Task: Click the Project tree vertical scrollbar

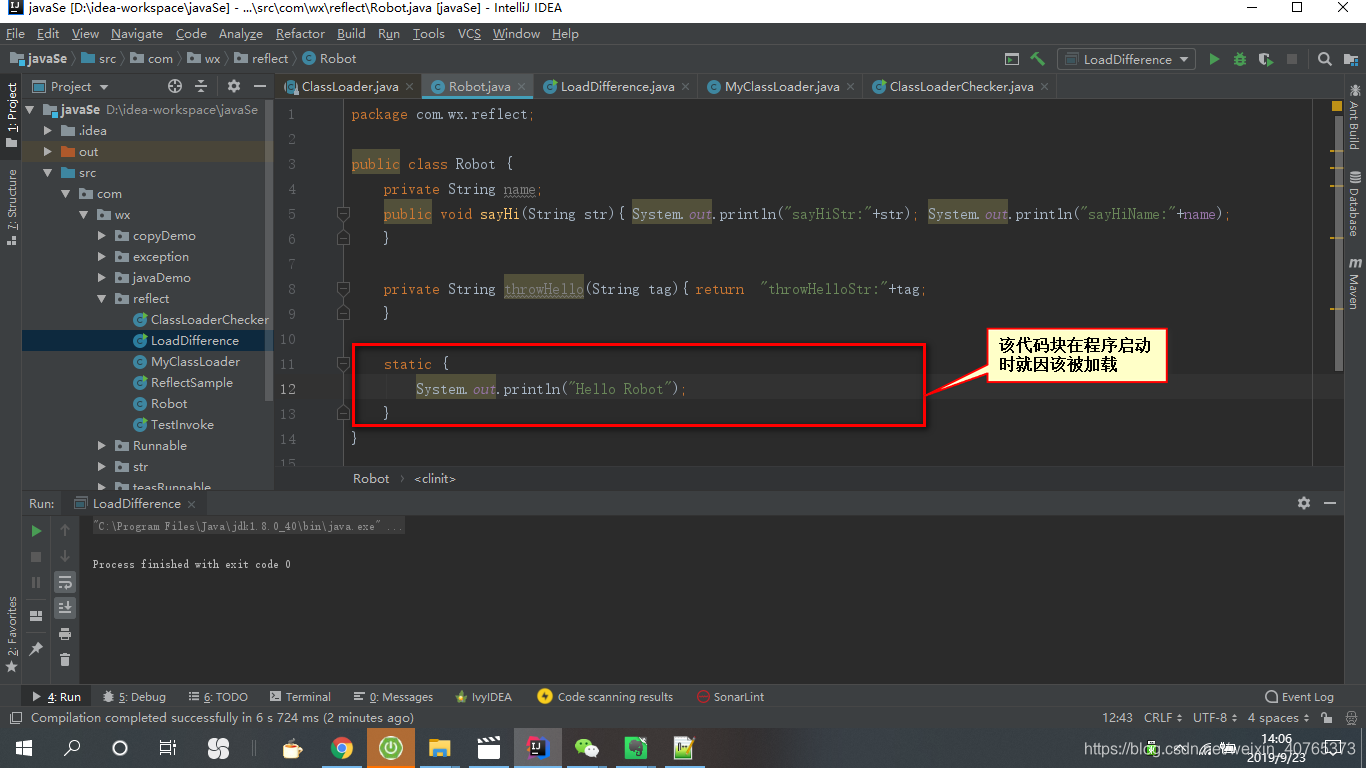Action: [269, 250]
